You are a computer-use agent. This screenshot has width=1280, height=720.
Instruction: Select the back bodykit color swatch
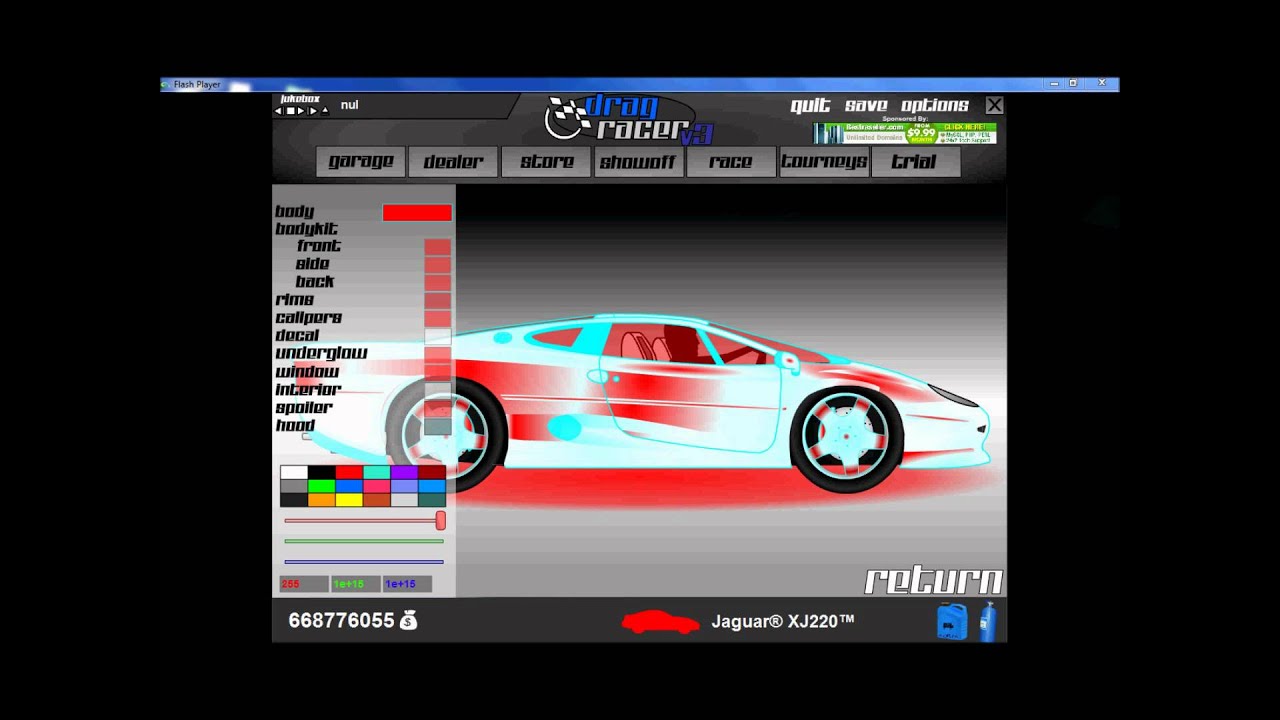(x=438, y=283)
